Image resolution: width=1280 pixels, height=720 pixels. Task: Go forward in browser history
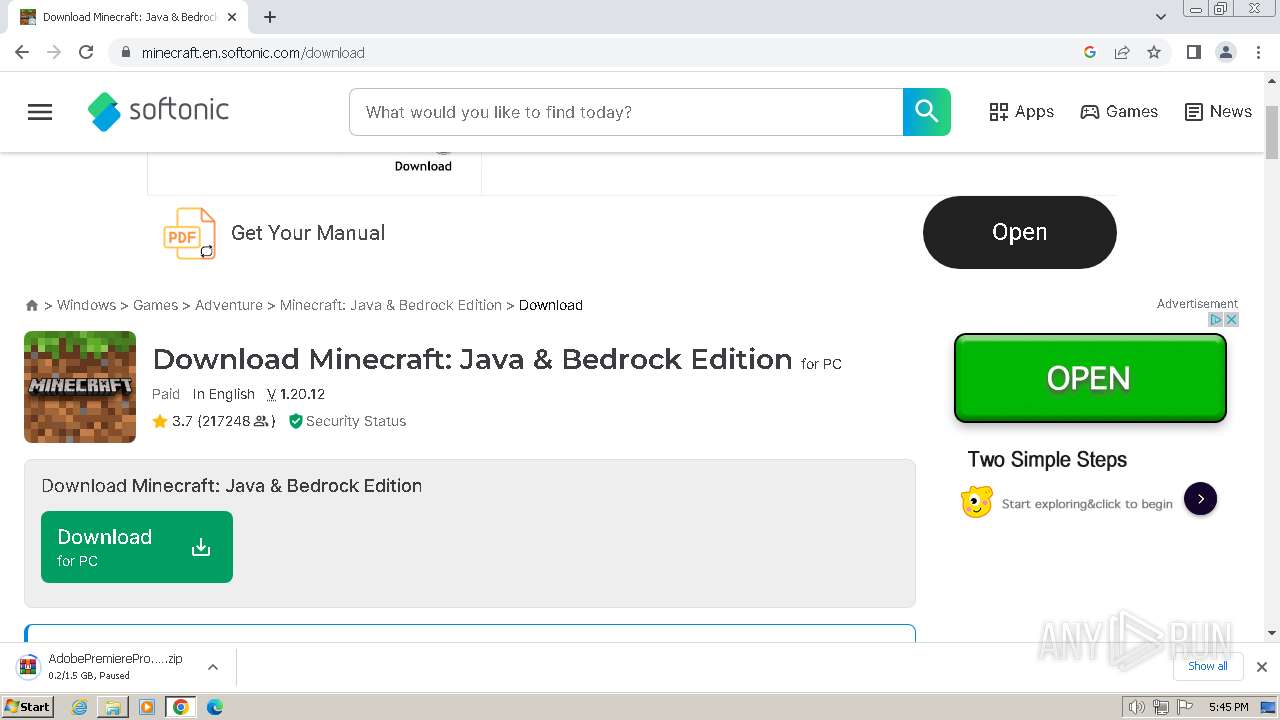pos(54,52)
